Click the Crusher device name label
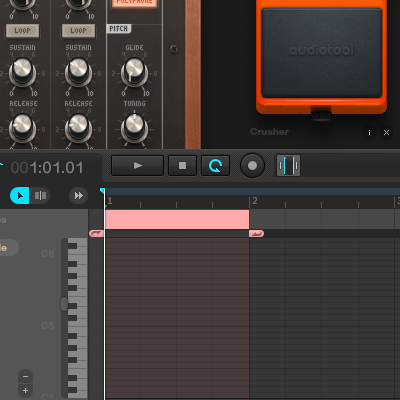This screenshot has width=400, height=400. (269, 132)
